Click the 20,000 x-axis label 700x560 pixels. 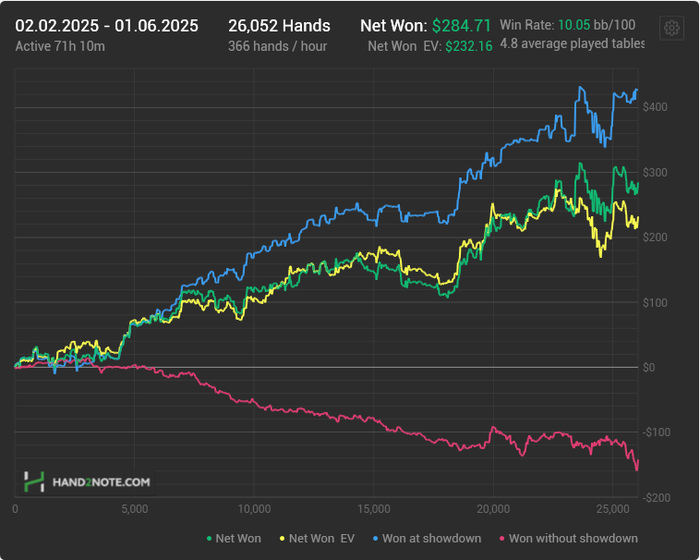pyautogui.click(x=493, y=509)
